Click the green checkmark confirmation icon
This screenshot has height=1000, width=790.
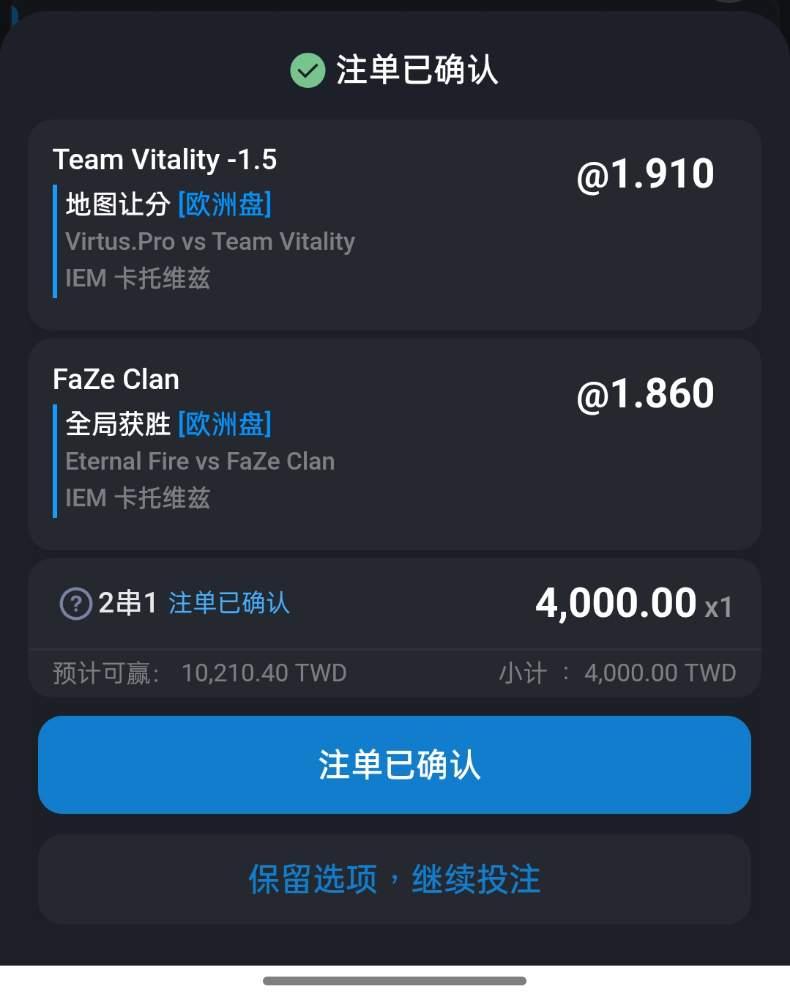307,70
